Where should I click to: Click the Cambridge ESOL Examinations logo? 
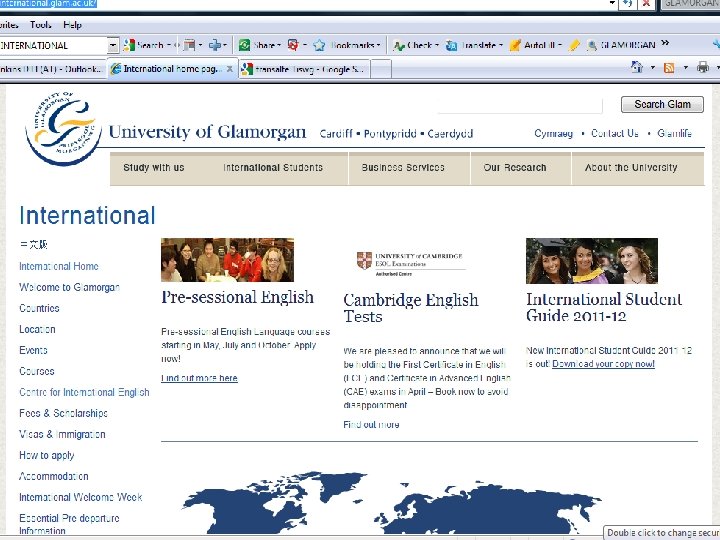point(411,264)
